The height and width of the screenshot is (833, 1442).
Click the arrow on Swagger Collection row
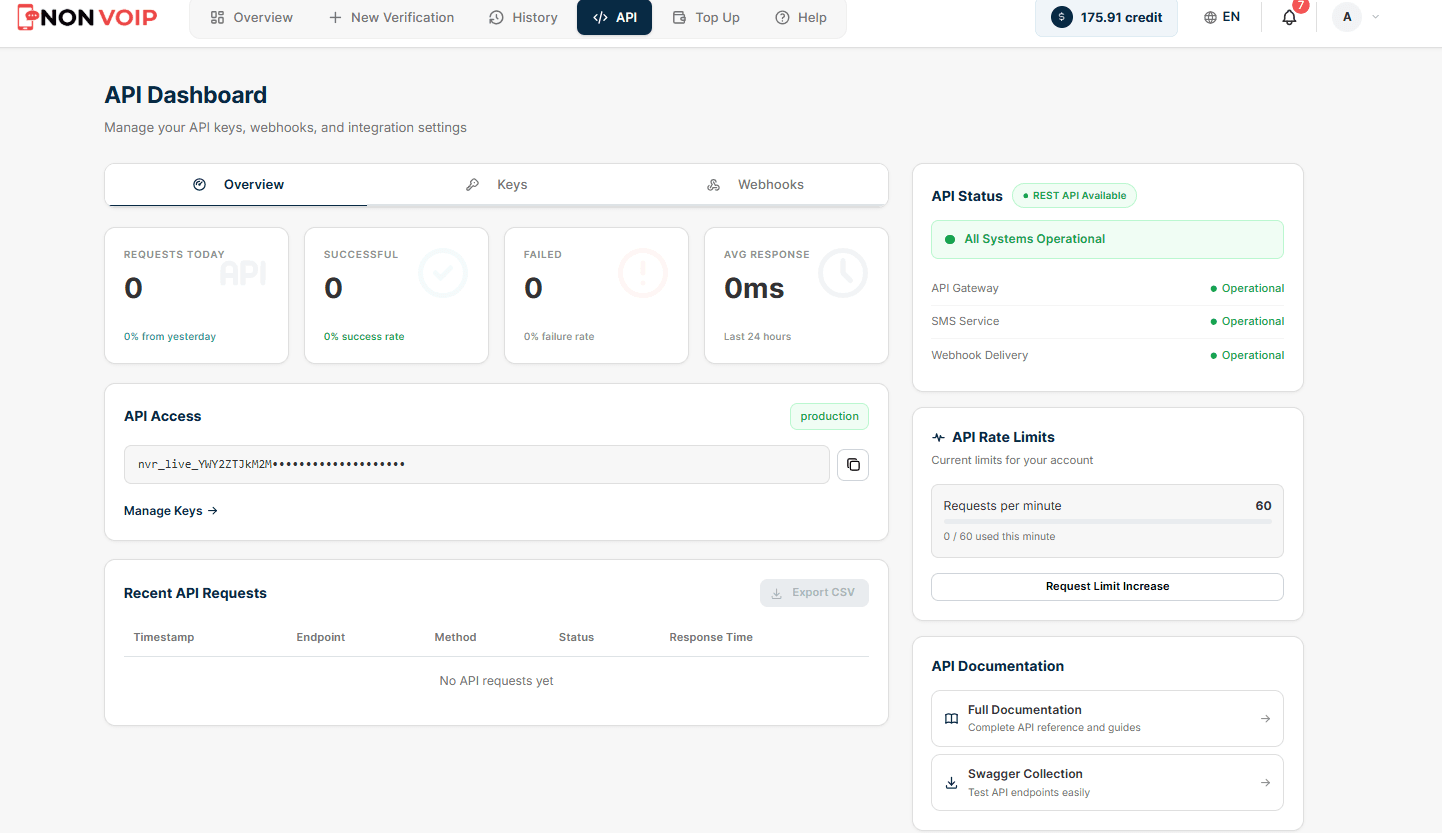click(x=1265, y=783)
